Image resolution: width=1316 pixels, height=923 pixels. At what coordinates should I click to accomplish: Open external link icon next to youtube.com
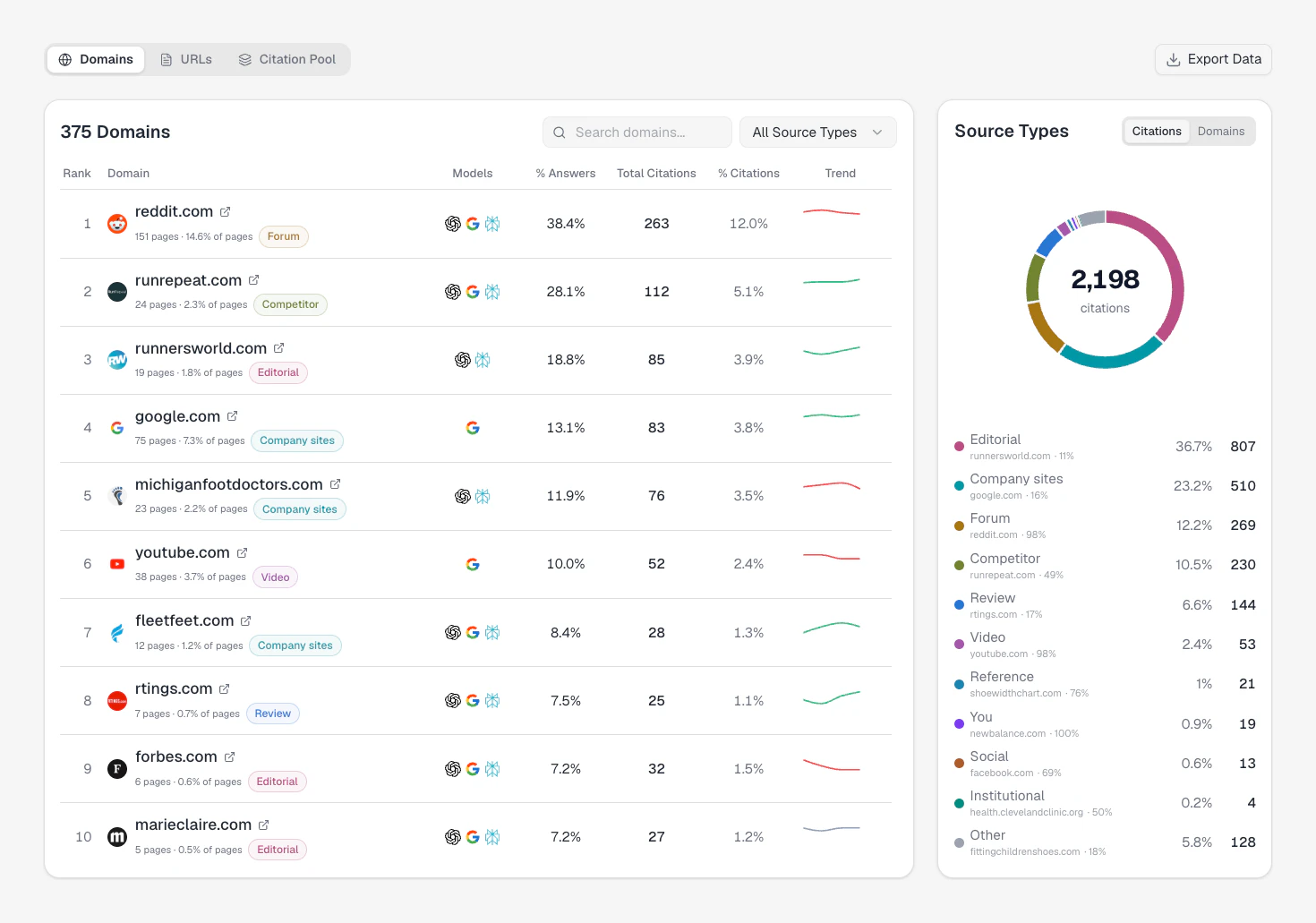[x=243, y=553]
